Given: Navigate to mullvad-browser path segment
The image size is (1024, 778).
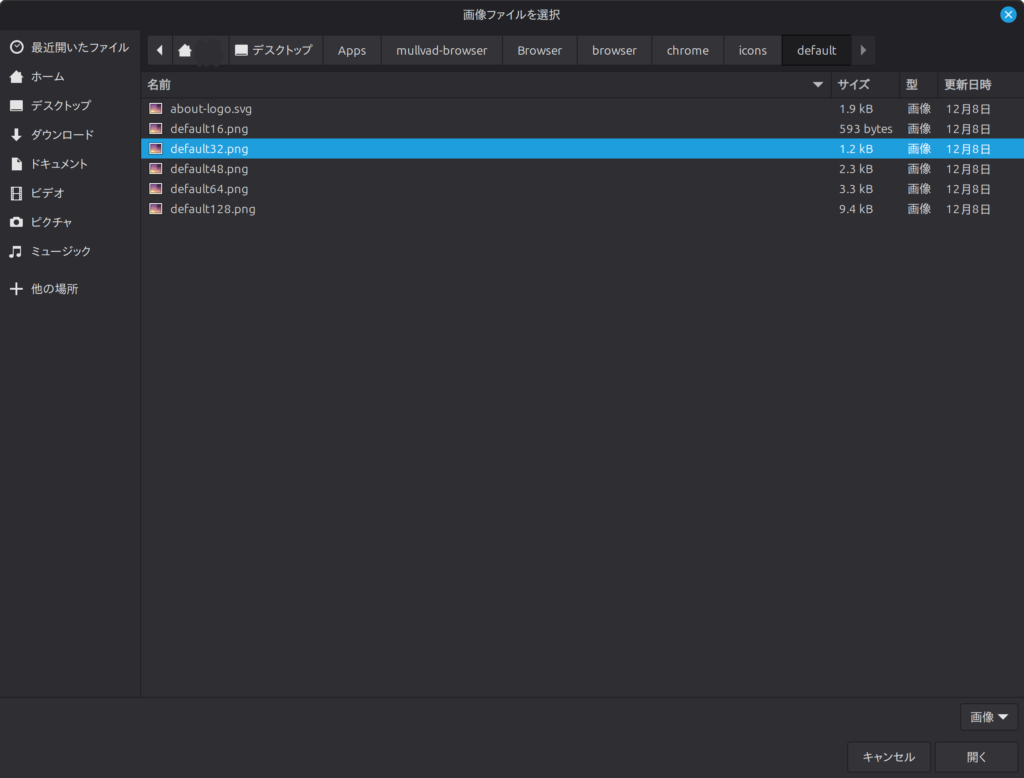Looking at the screenshot, I should tap(441, 50).
